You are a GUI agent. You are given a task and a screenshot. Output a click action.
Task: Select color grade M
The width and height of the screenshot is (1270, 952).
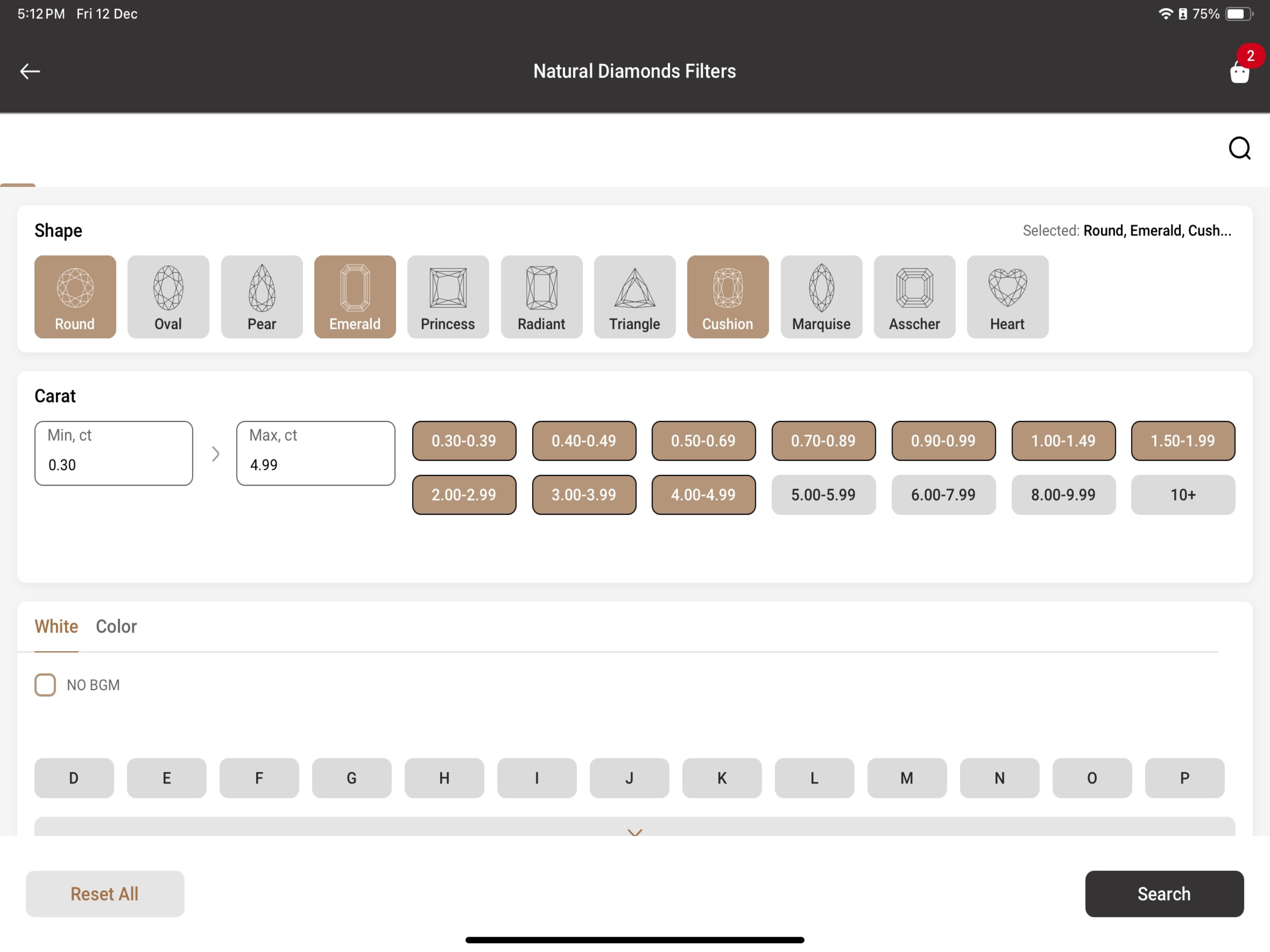(x=906, y=777)
